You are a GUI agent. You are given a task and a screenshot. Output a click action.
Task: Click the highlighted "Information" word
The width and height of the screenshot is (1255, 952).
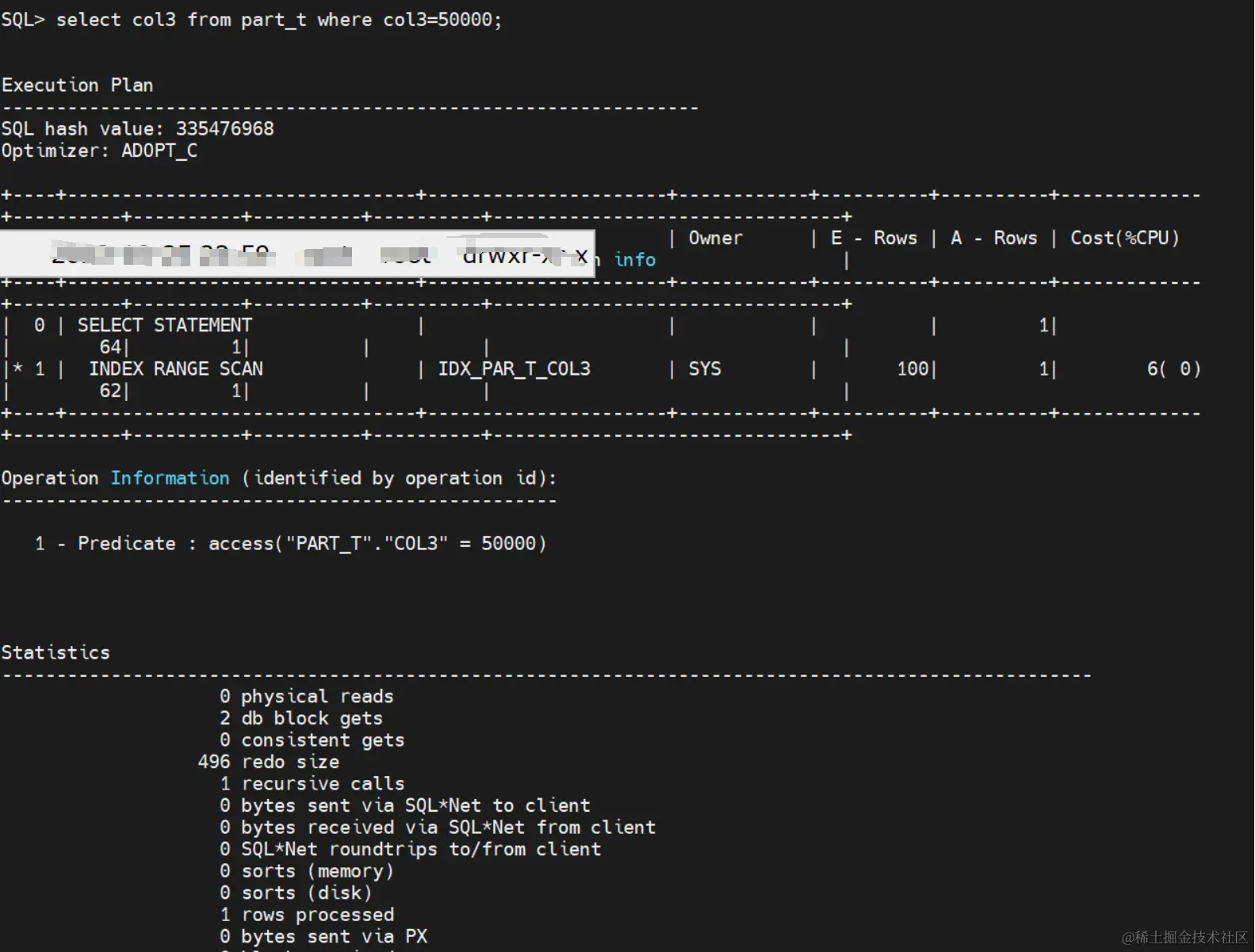170,478
